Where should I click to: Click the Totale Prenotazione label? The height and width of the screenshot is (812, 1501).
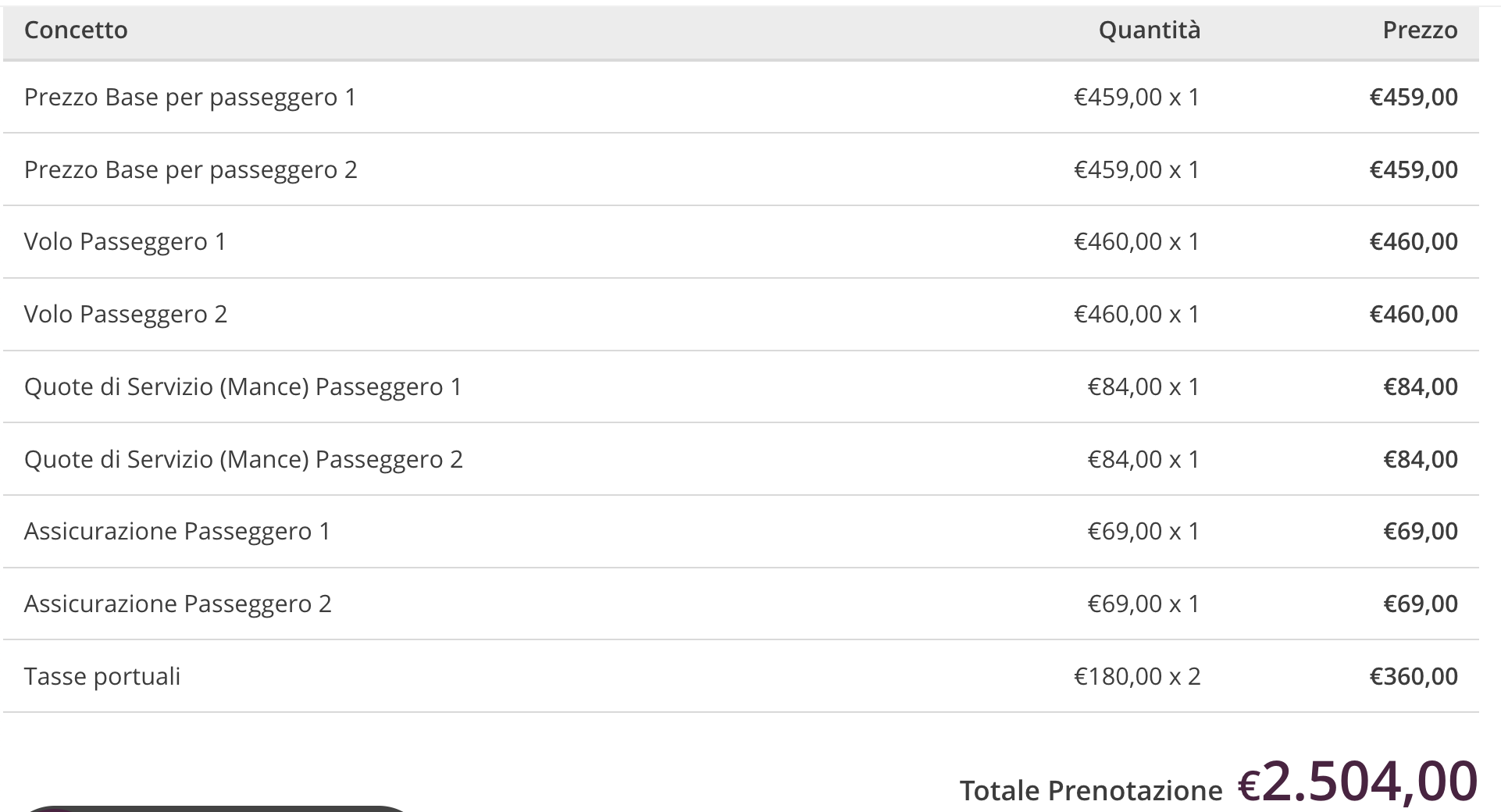(x=1090, y=791)
